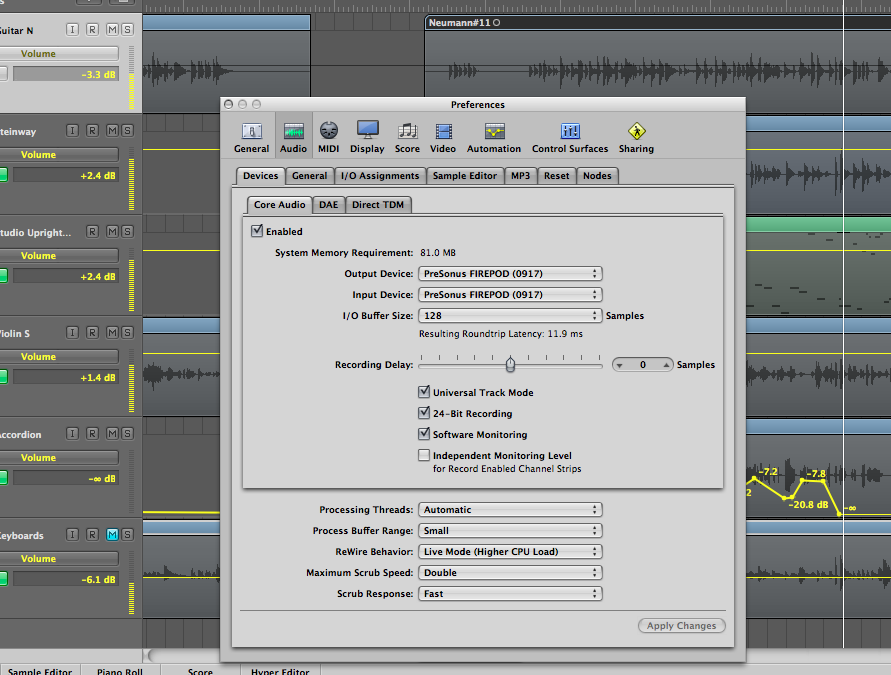
Task: Toggle input monitoring on Violin S track
Action: tap(72, 332)
